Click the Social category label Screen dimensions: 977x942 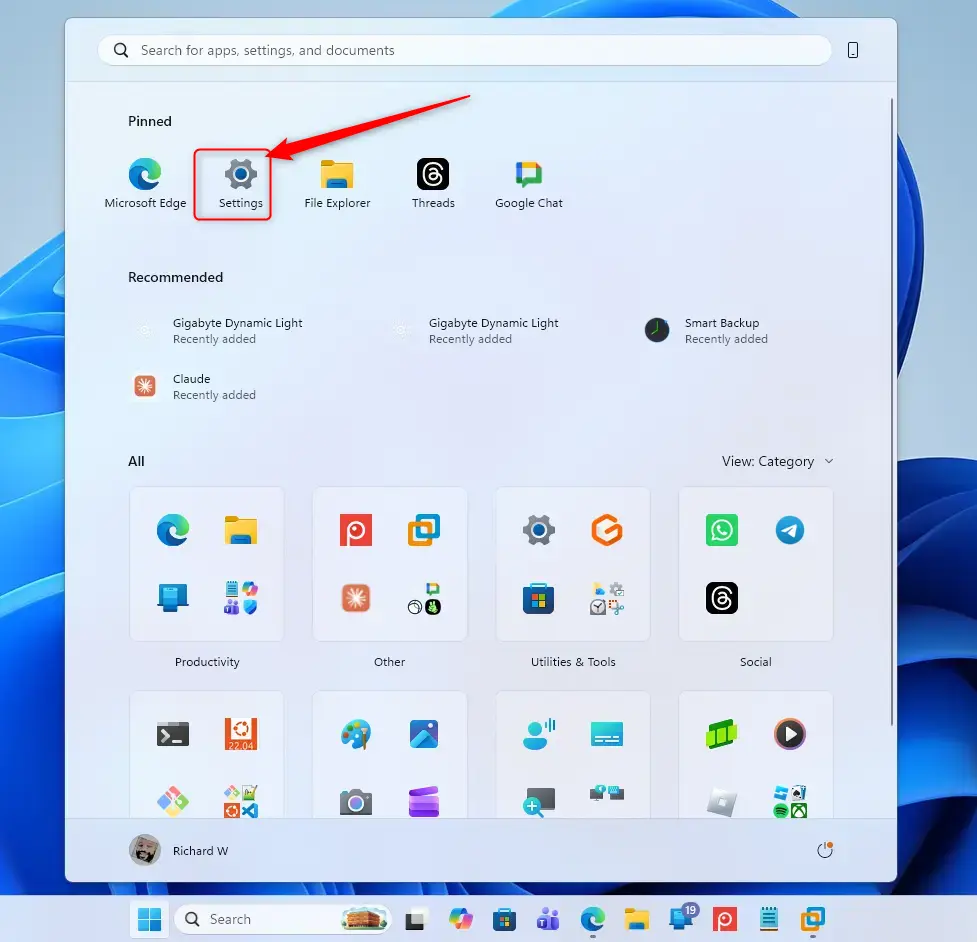(x=755, y=662)
